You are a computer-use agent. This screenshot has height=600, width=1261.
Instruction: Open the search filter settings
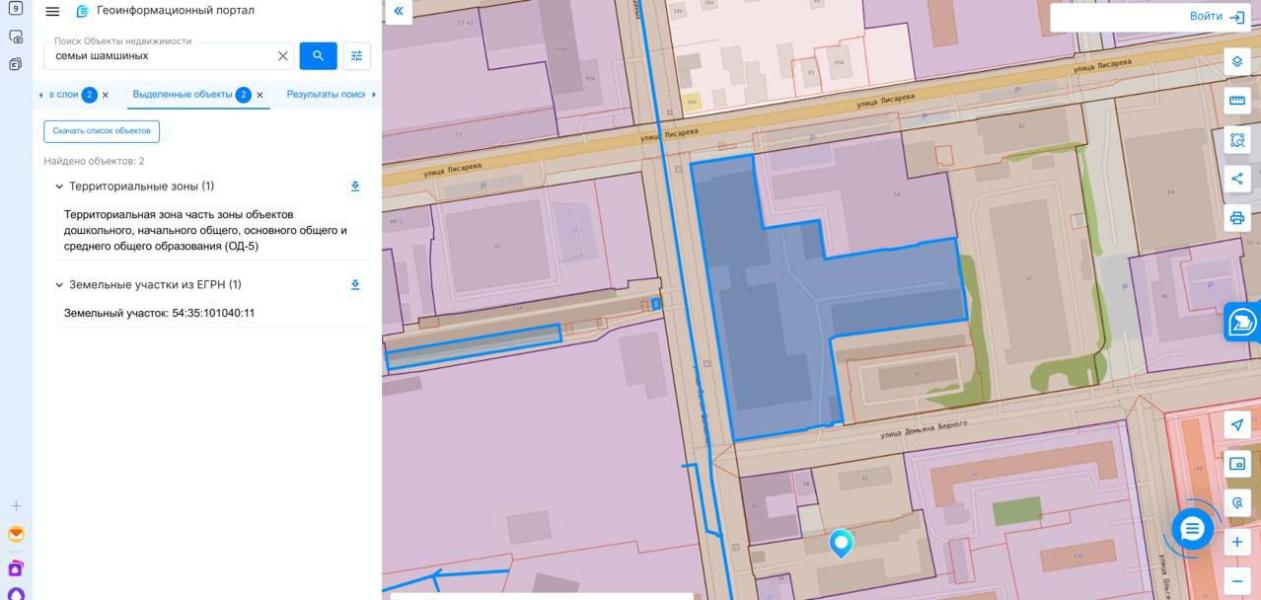pyautogui.click(x=356, y=56)
